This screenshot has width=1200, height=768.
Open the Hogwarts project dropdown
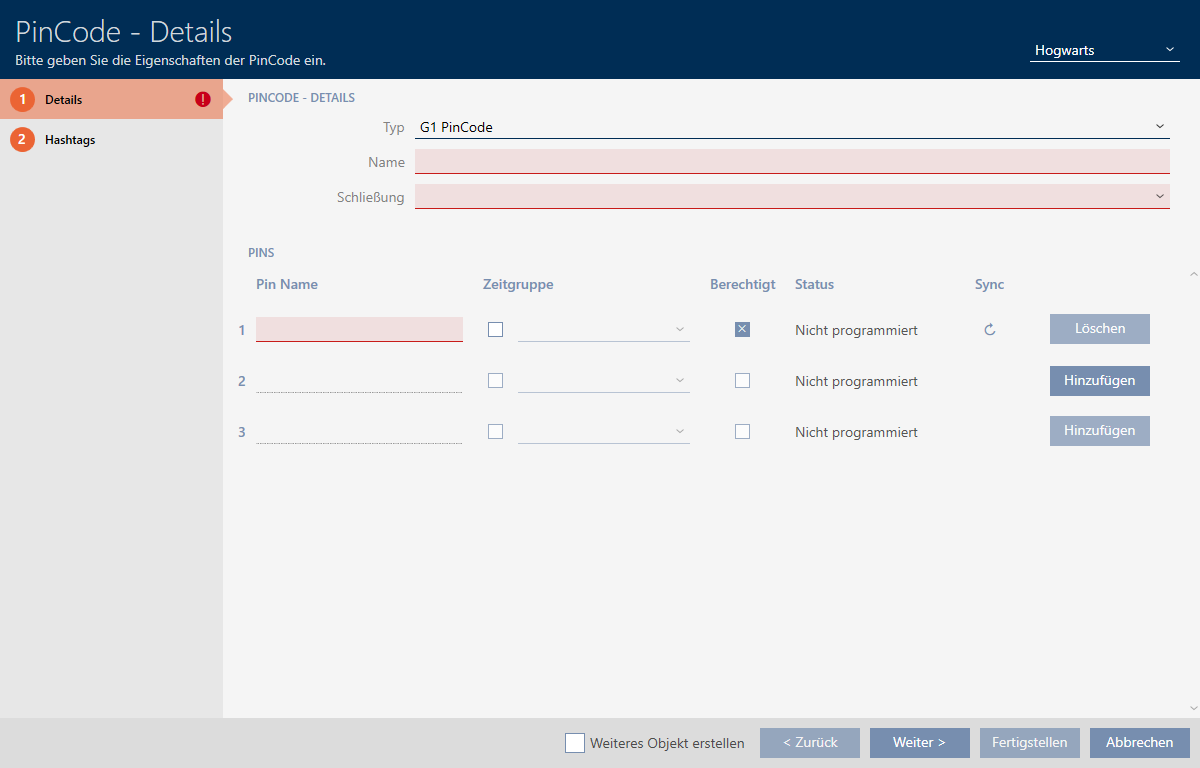click(1104, 50)
